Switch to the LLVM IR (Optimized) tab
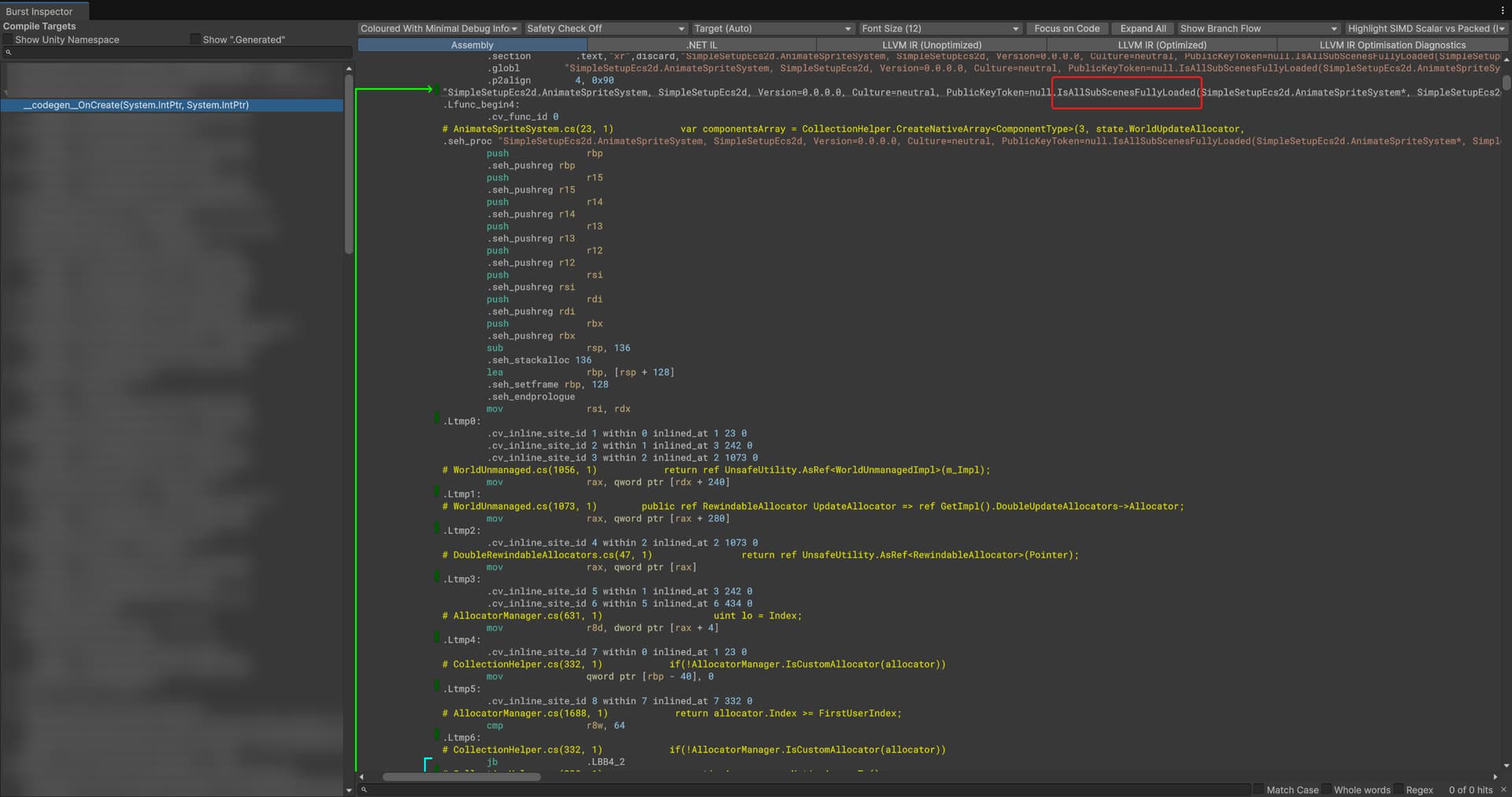The width and height of the screenshot is (1512, 797). pos(1162,45)
